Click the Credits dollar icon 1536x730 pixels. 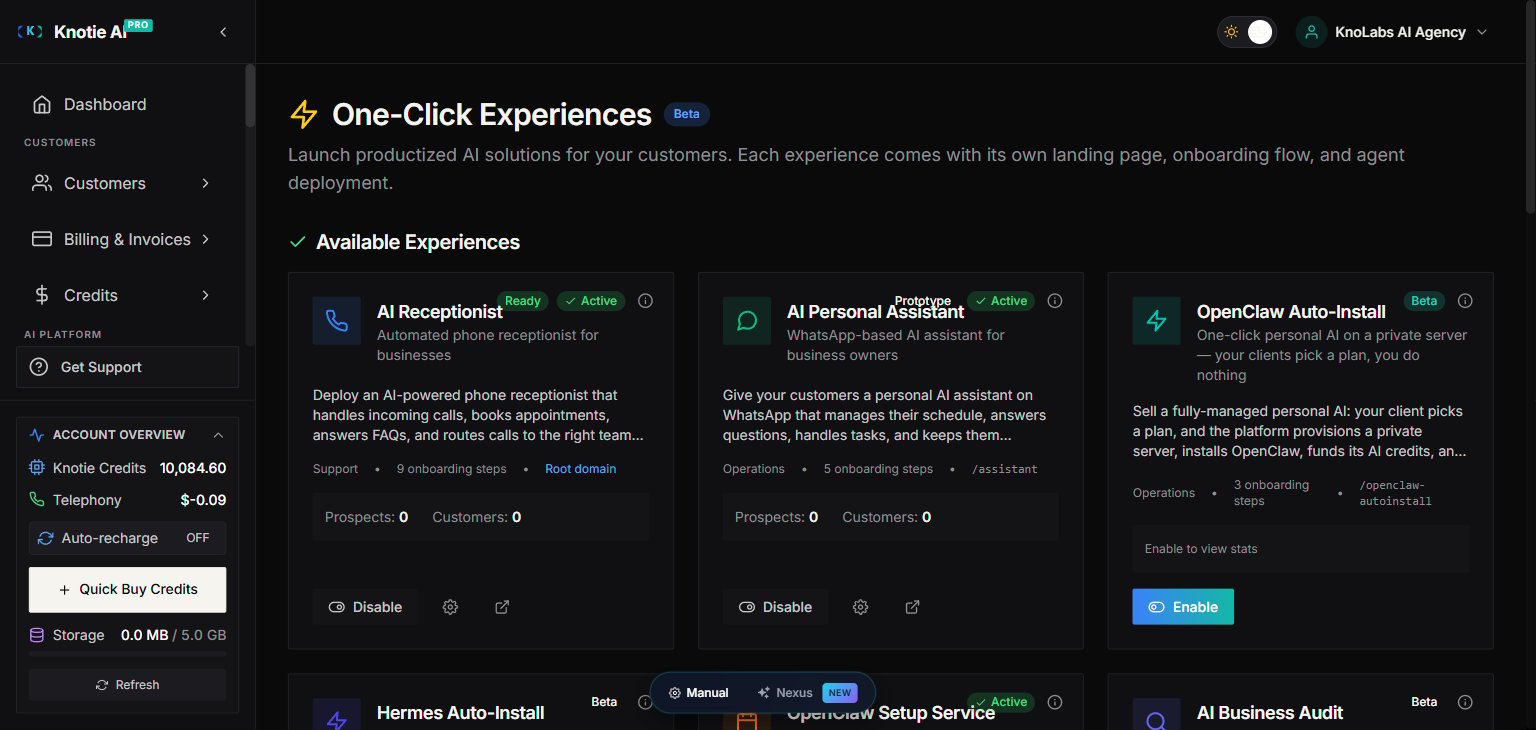[x=42, y=295]
